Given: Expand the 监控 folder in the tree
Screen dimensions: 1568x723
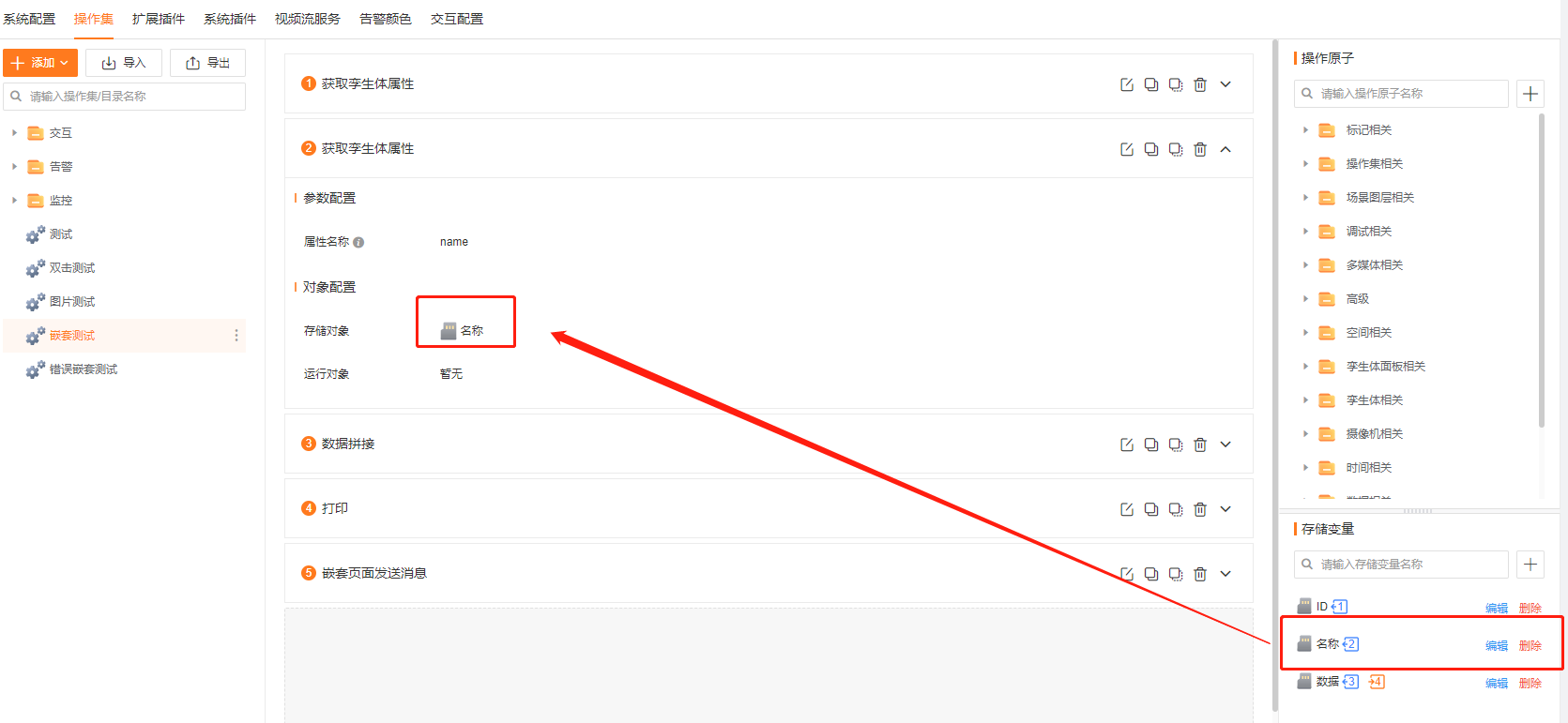Looking at the screenshot, I should (x=14, y=201).
